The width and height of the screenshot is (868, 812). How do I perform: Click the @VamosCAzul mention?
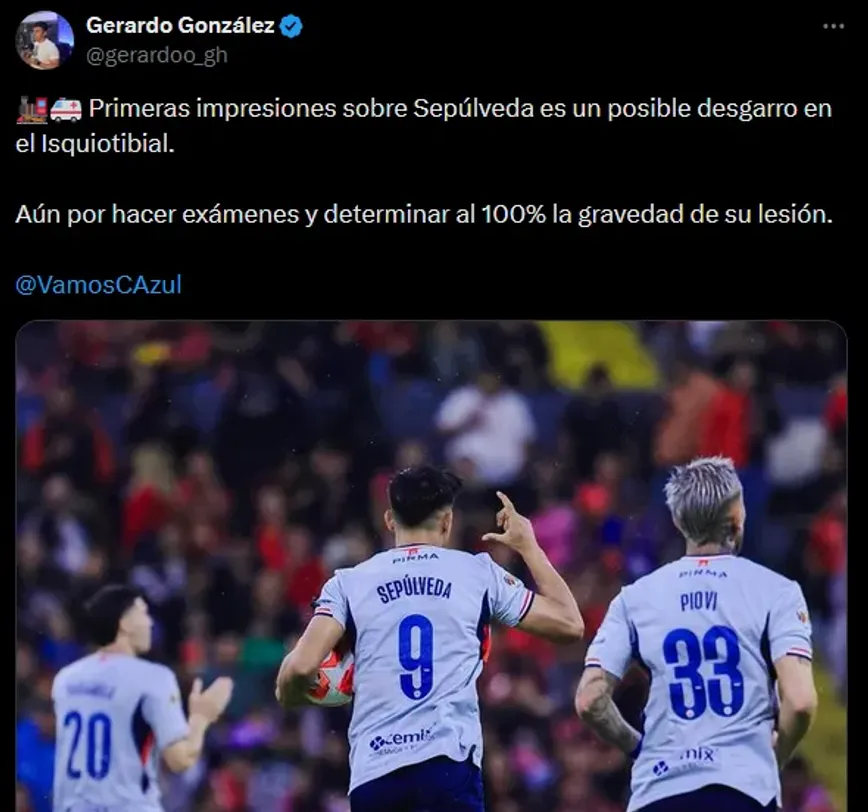click(98, 285)
